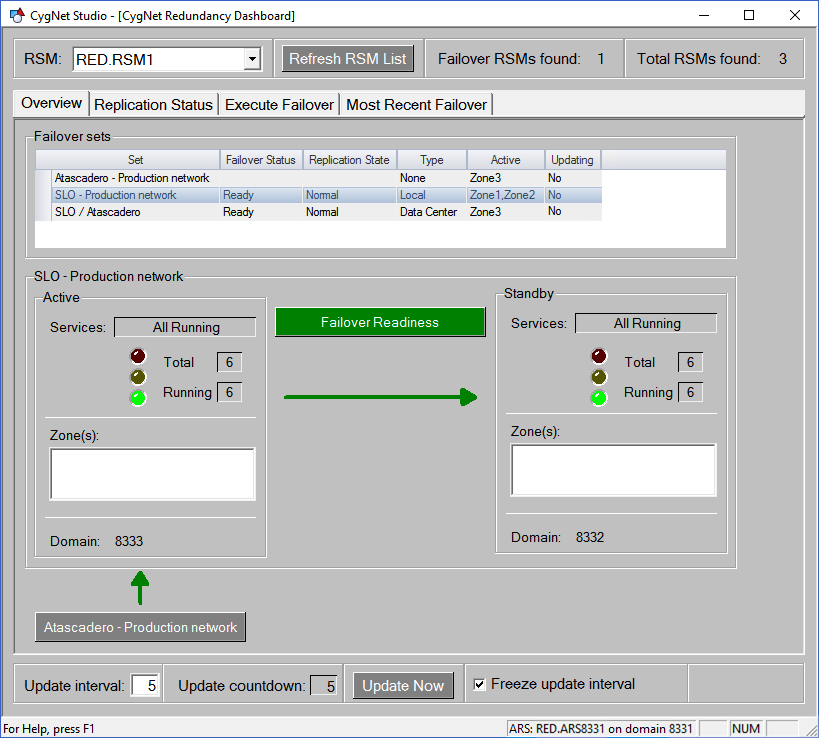Click the Standby Zone(s) list box

tap(613, 470)
